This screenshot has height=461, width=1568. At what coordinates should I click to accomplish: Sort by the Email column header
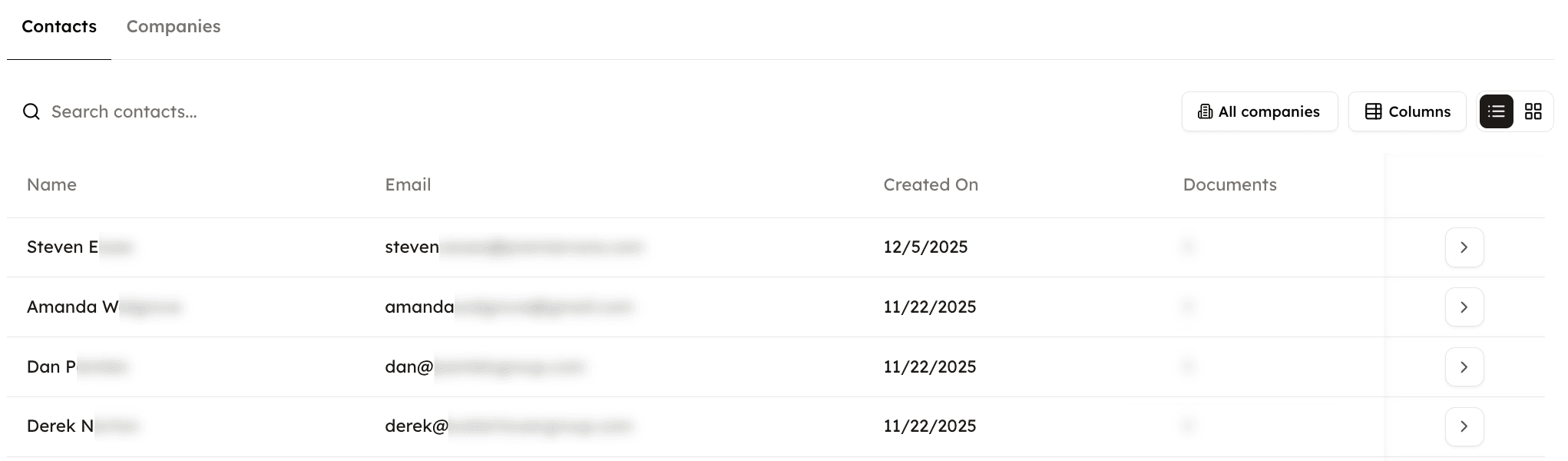coord(408,185)
